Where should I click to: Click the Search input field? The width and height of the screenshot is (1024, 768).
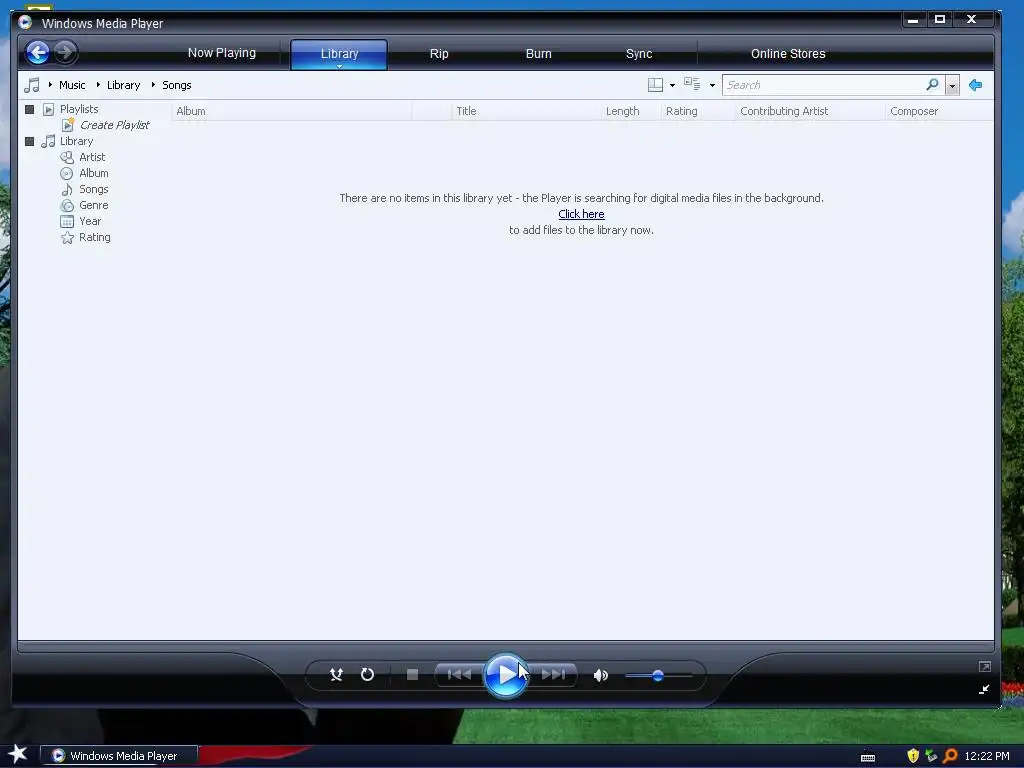point(824,85)
